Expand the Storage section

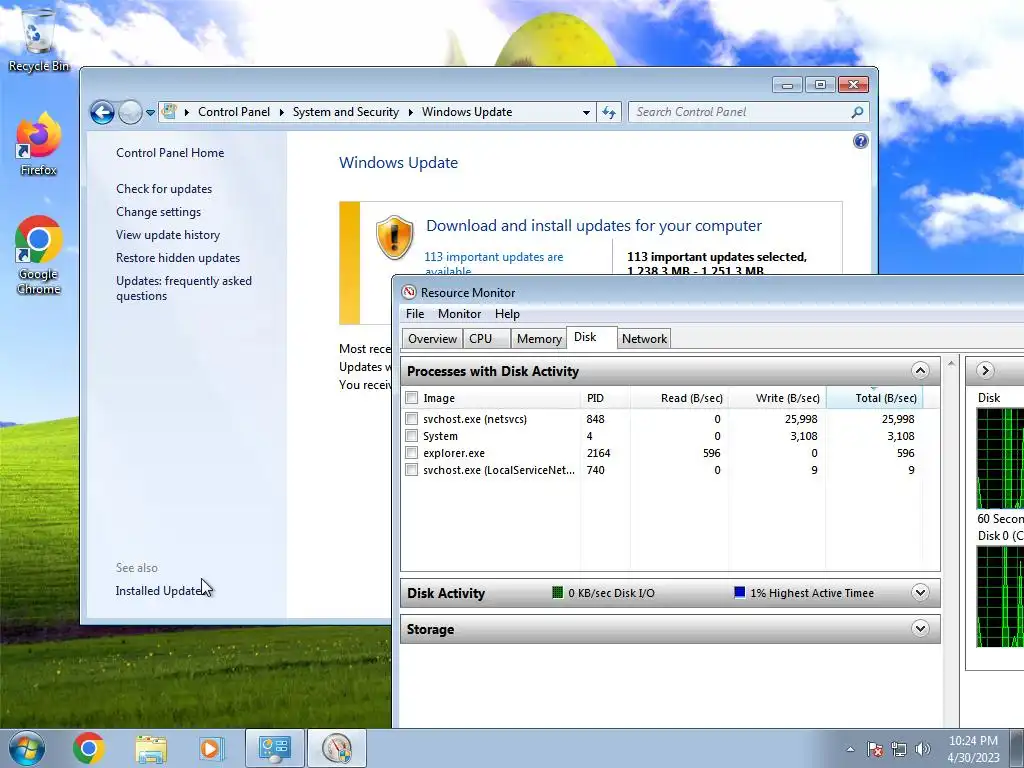coord(920,629)
